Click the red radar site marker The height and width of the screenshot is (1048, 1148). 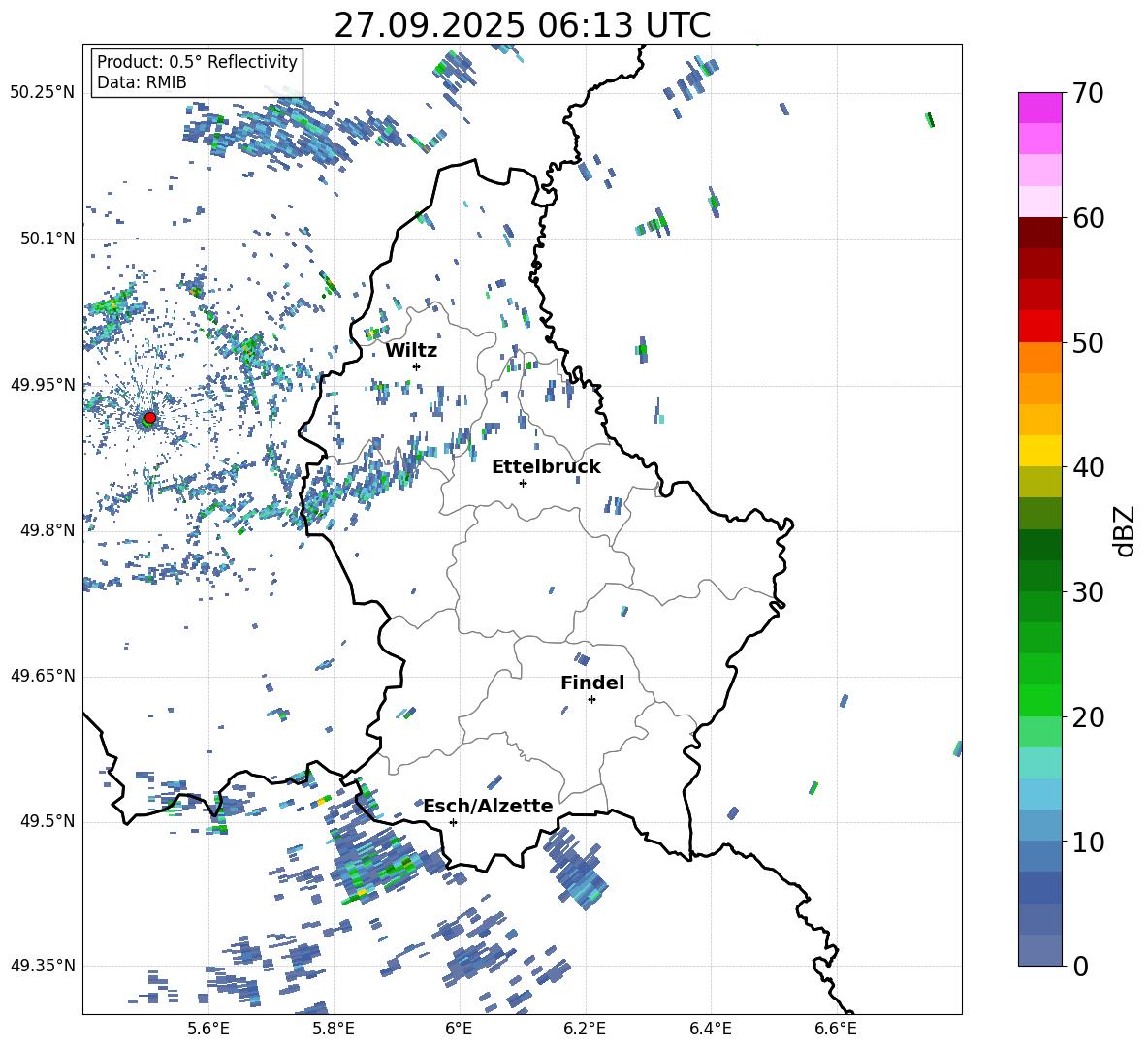(x=149, y=418)
